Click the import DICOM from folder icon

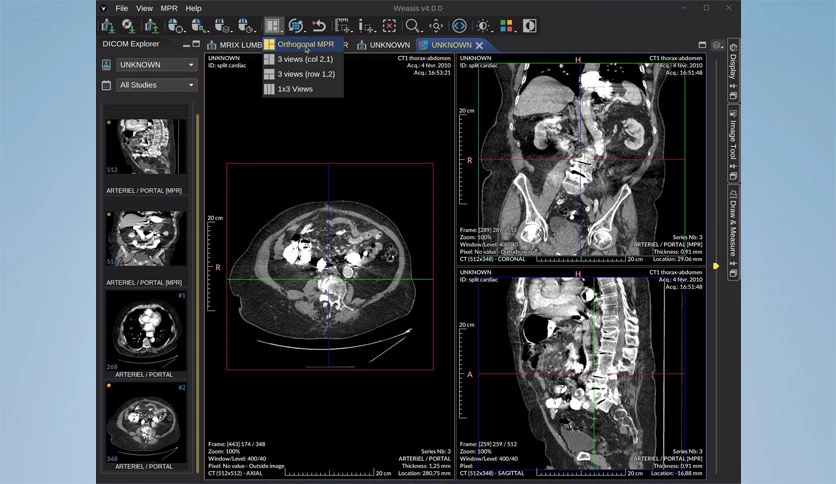point(108,26)
